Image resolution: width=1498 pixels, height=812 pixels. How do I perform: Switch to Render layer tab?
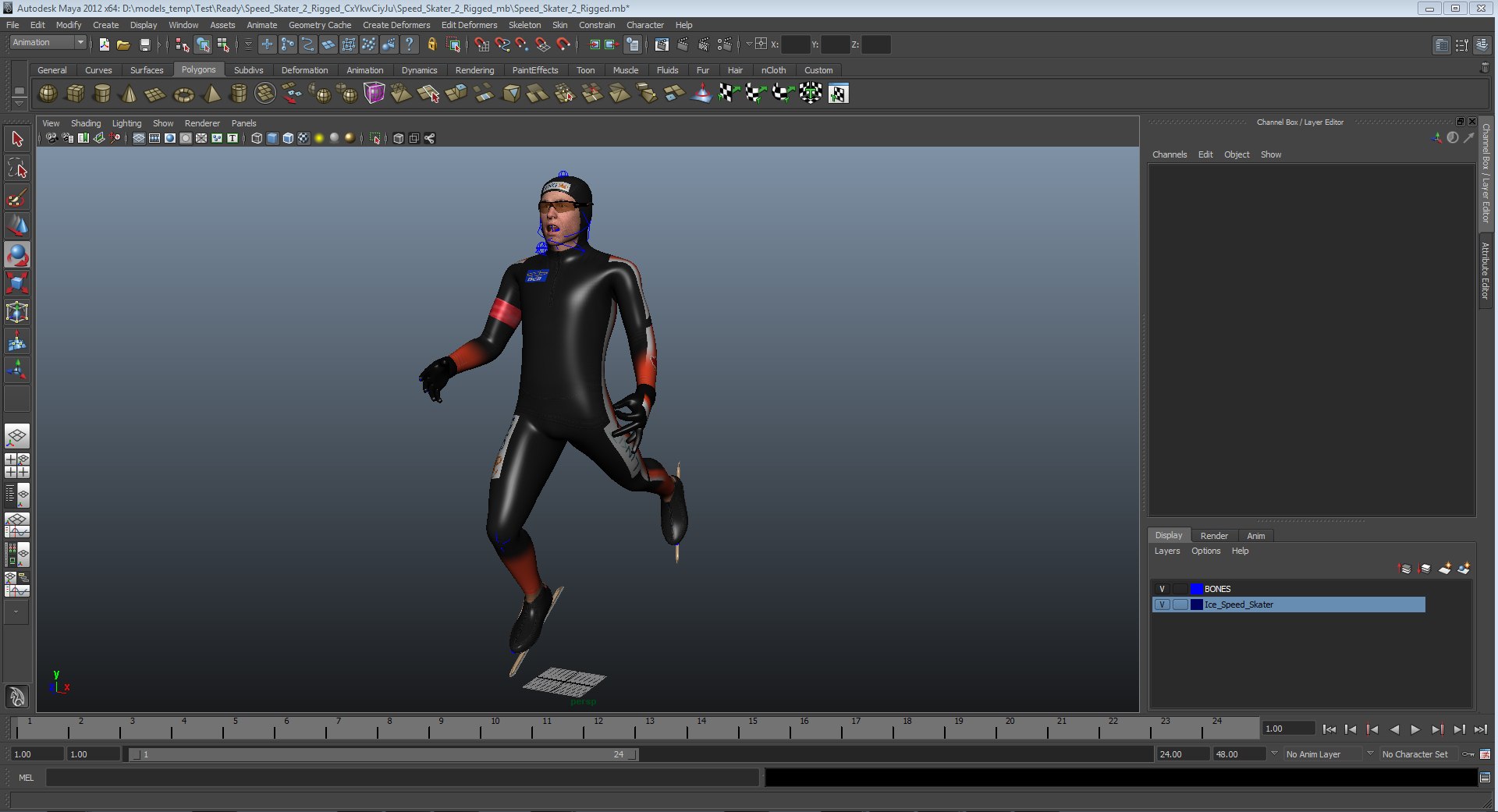1214,536
